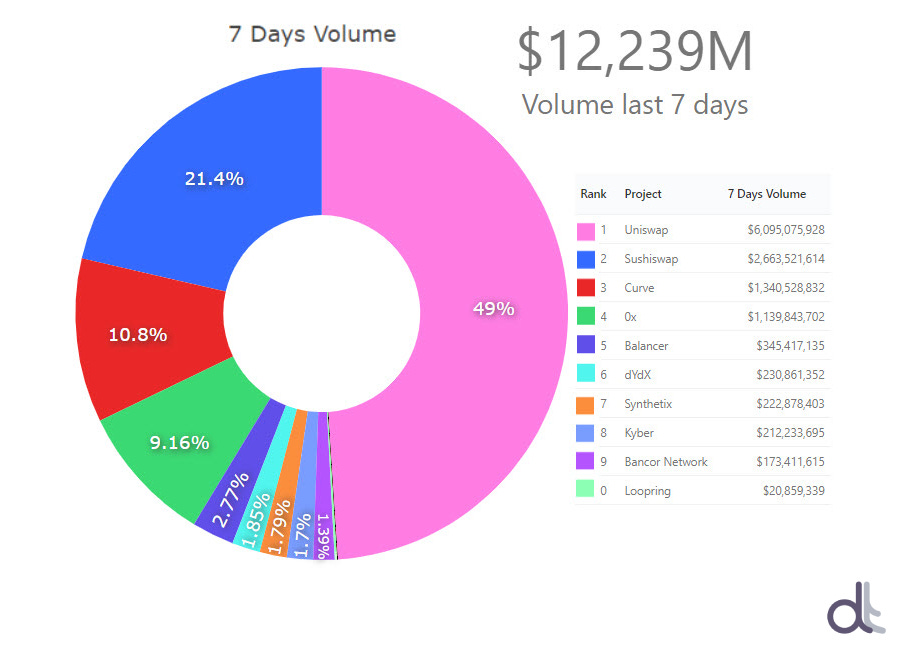
Task: Click the red Curve legend color swatch
Action: point(585,287)
